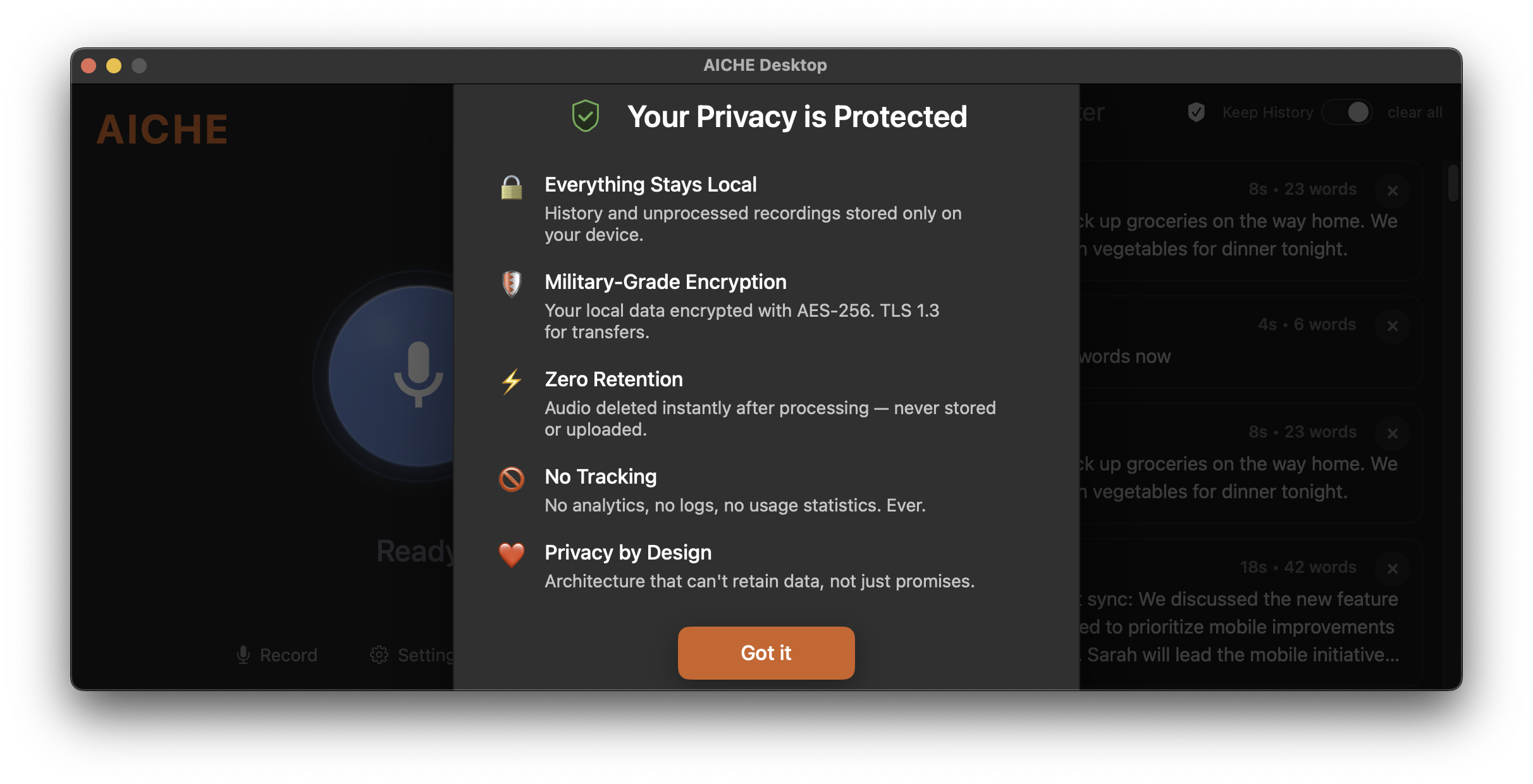The image size is (1533, 784).
Task: Toggle the Keep History switch
Action: (x=1348, y=112)
